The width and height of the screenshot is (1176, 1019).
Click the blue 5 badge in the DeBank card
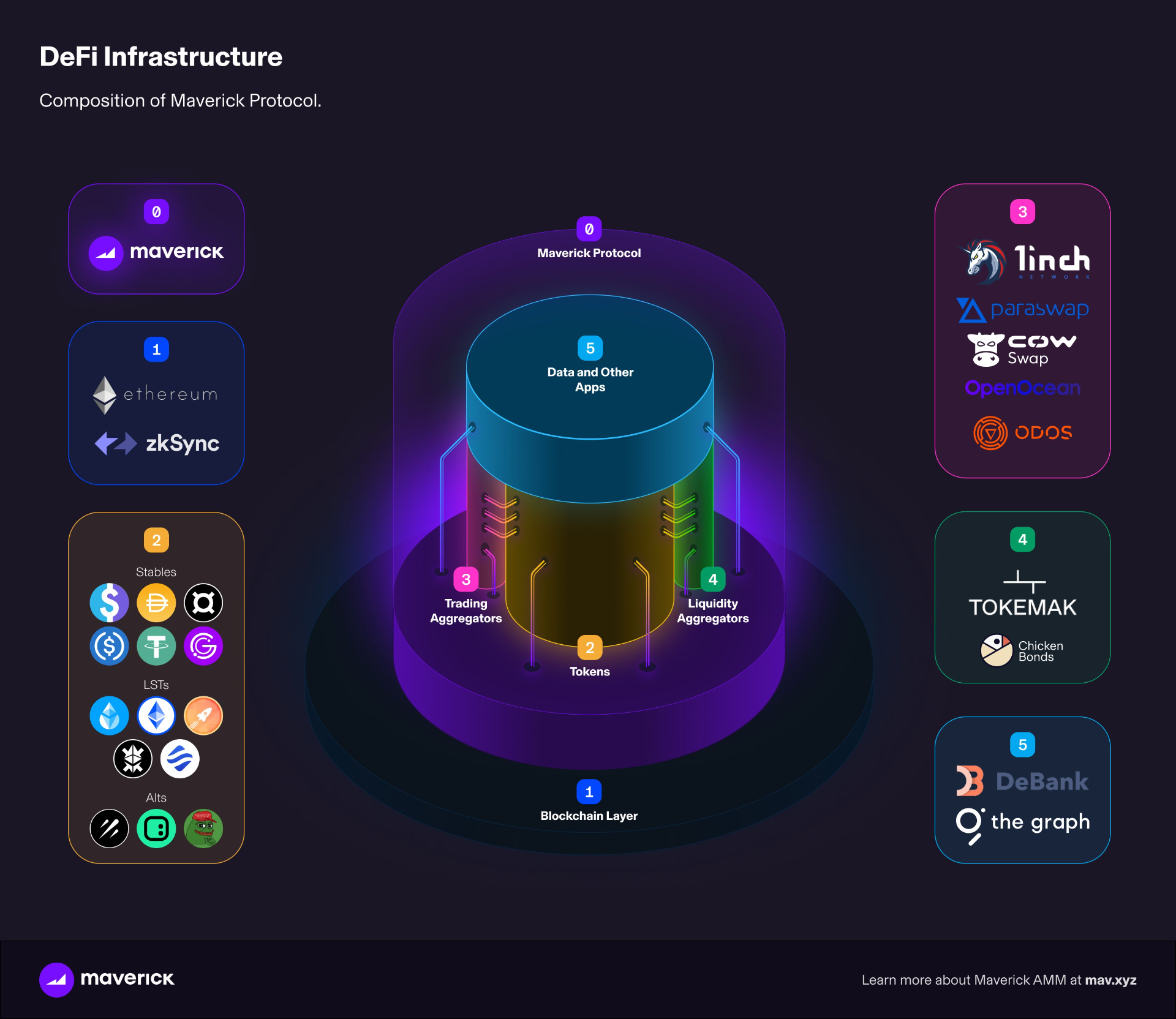[1023, 745]
